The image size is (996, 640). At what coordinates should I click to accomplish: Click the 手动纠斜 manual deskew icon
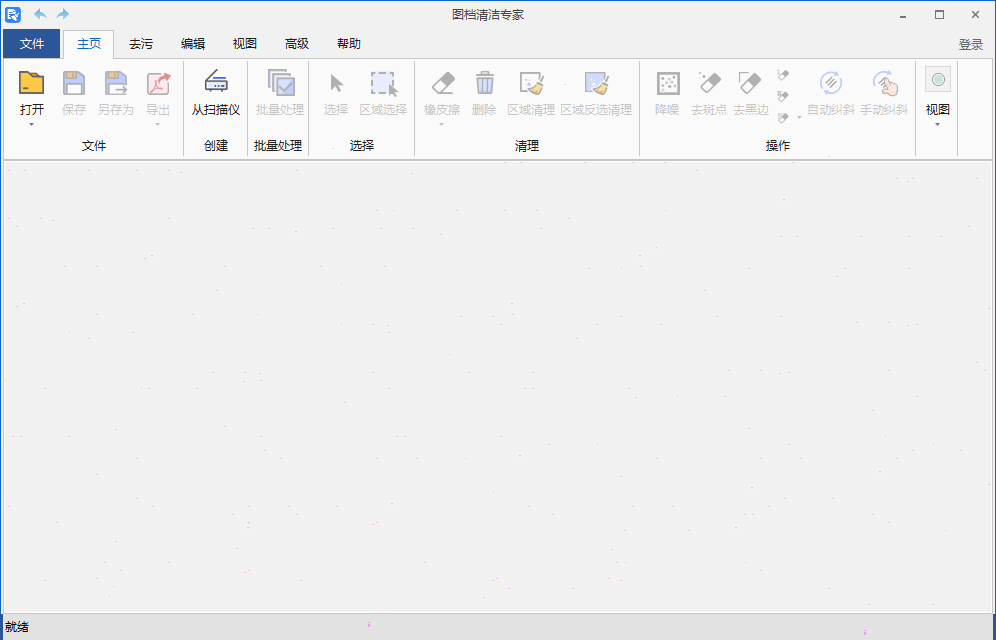(884, 84)
